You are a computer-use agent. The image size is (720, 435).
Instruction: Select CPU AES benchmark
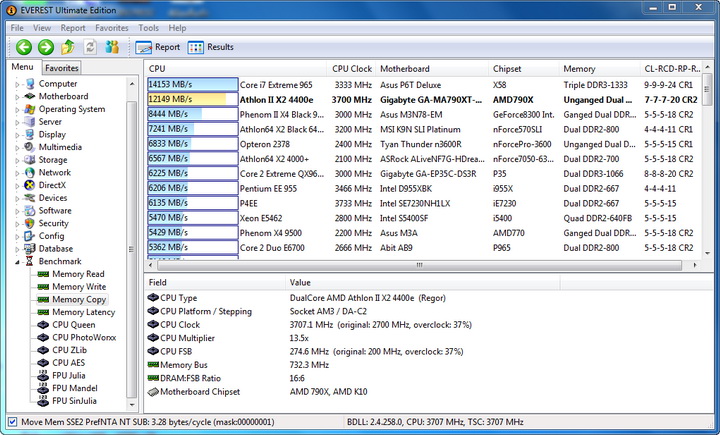click(x=68, y=363)
